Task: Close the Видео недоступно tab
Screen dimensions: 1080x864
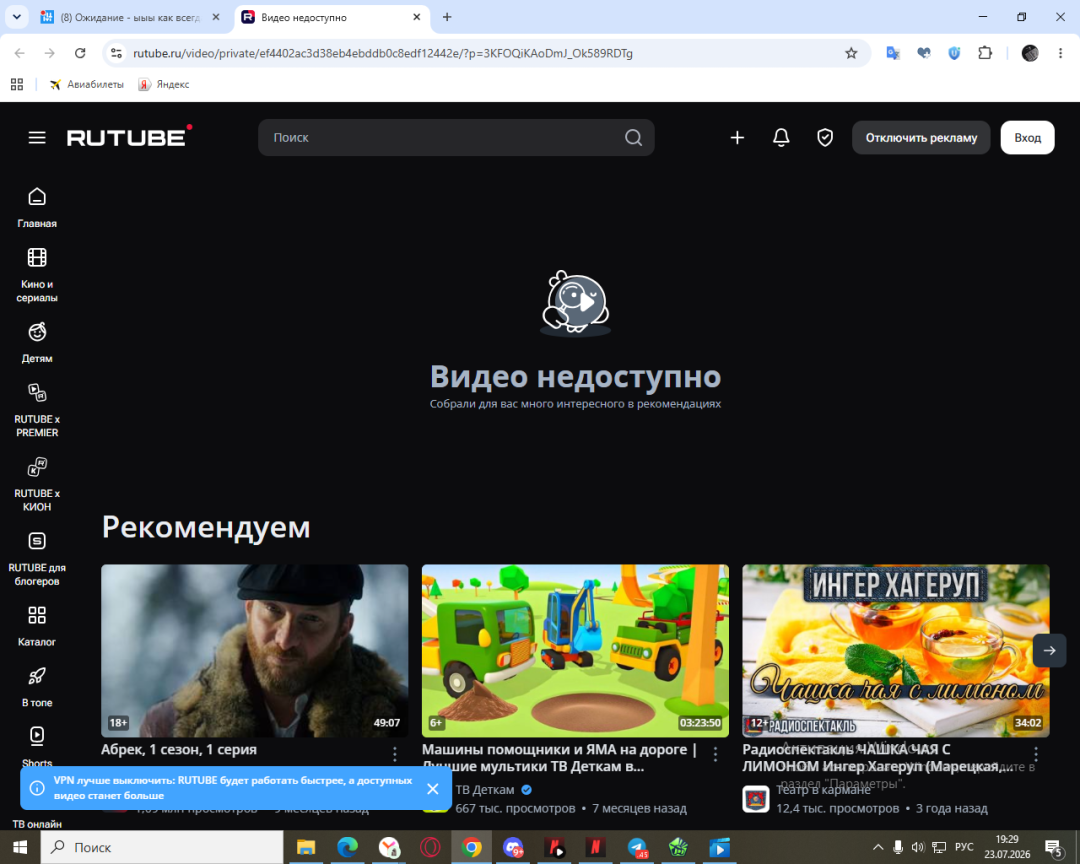Action: click(x=417, y=17)
